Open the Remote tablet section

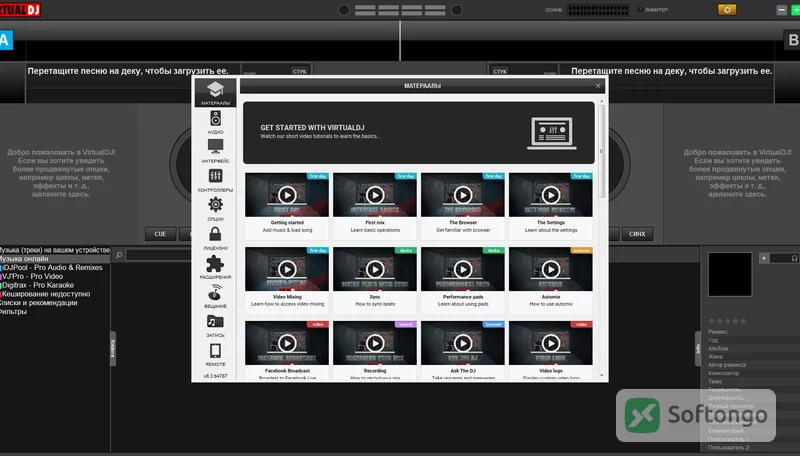[215, 354]
